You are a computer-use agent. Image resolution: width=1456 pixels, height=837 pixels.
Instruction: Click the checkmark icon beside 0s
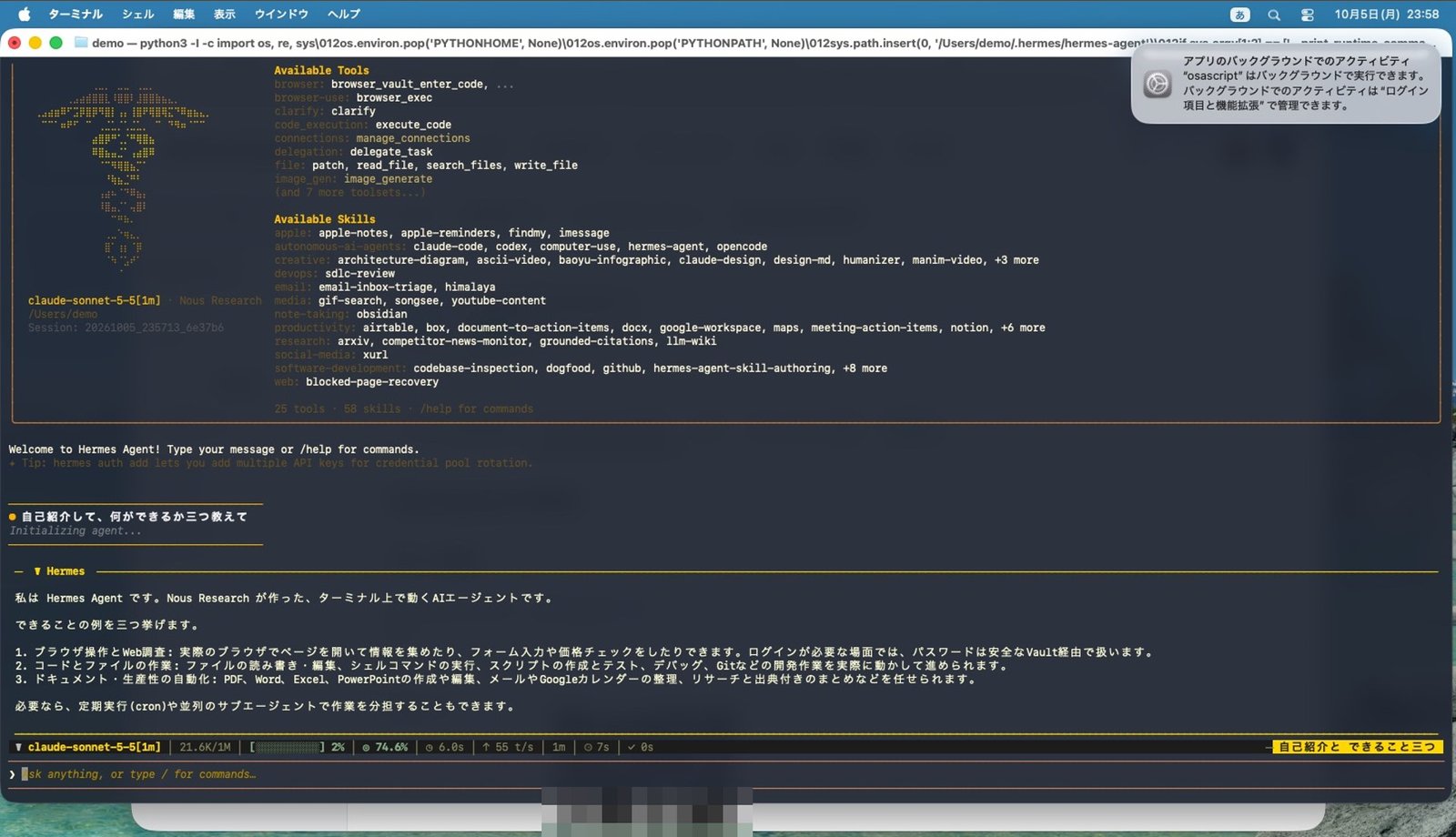pyautogui.click(x=632, y=747)
